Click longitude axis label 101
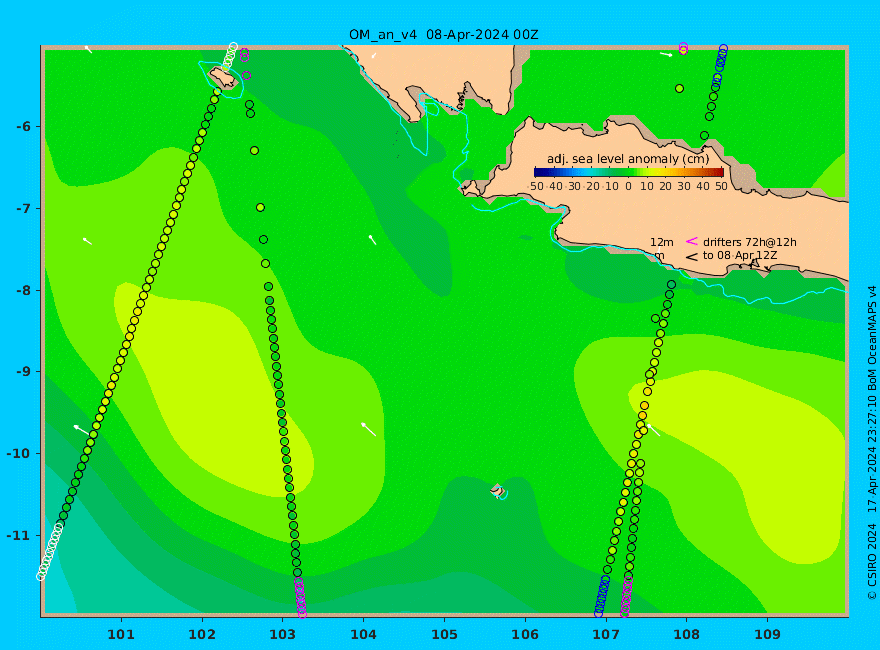 pos(121,634)
